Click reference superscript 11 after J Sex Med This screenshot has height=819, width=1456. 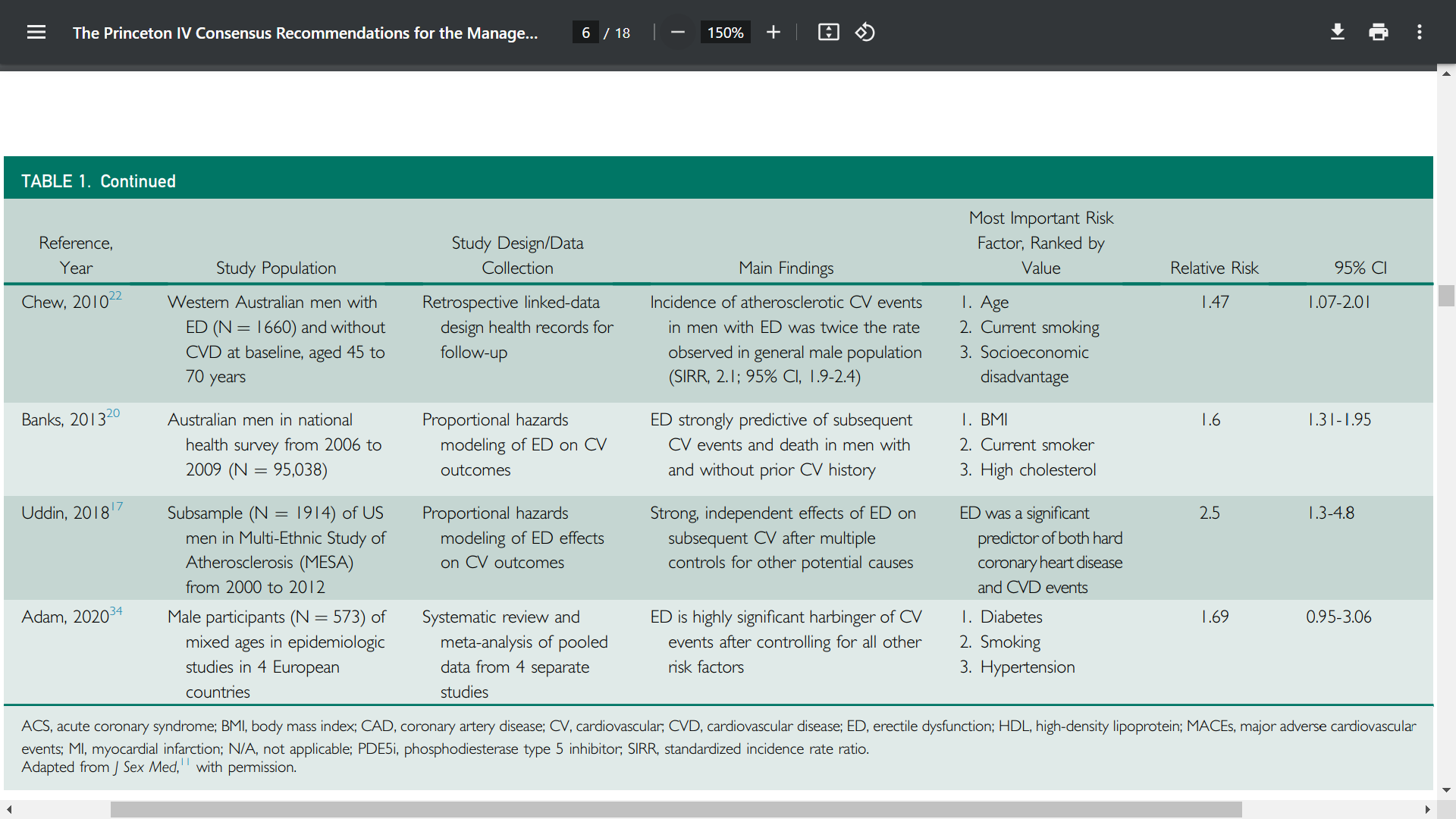pos(185,761)
